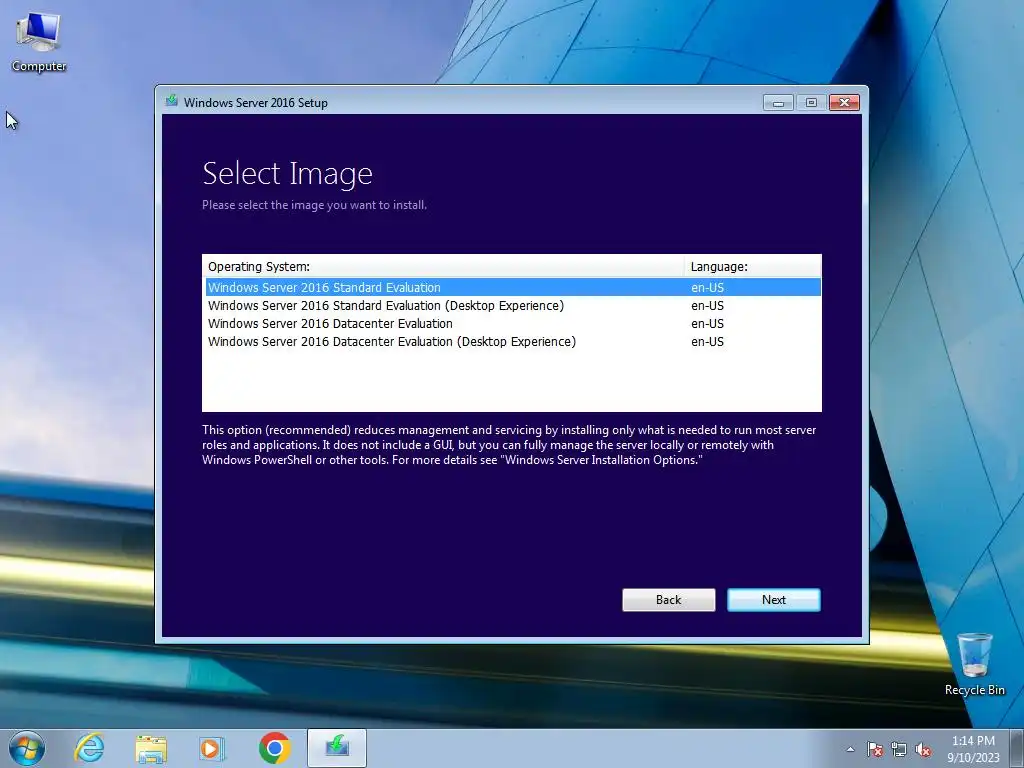
Task: Click the Show desktop strip beside the clock
Action: click(1018, 748)
